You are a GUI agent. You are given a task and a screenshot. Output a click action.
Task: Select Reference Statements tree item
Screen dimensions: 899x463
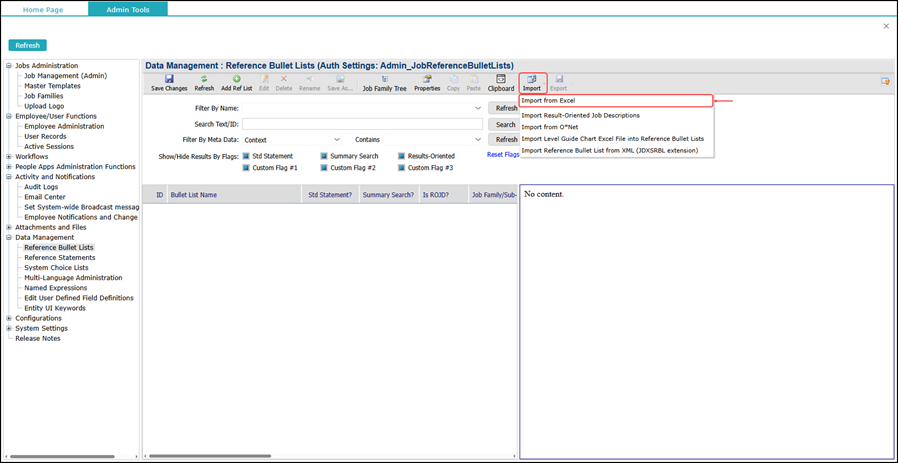tap(60, 258)
